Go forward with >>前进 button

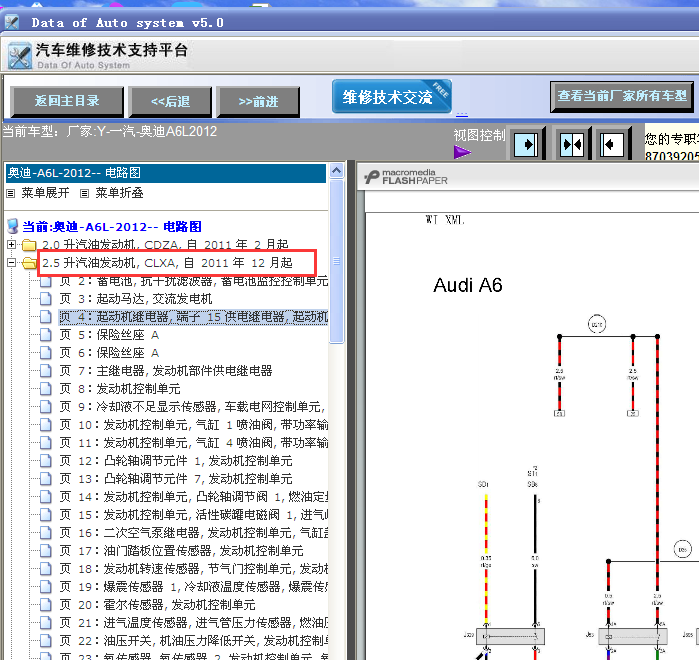(258, 101)
